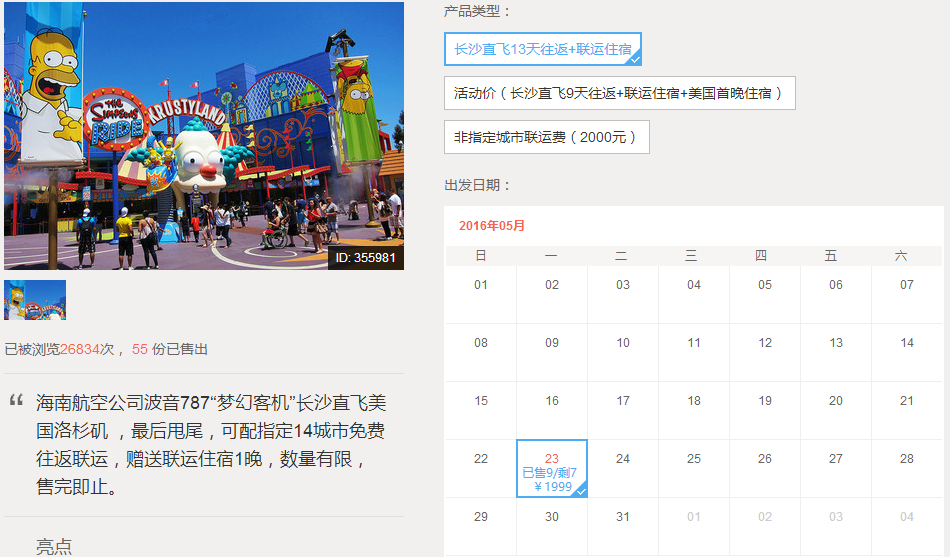
Task: Click the 出发日期 label
Action: tap(477, 185)
